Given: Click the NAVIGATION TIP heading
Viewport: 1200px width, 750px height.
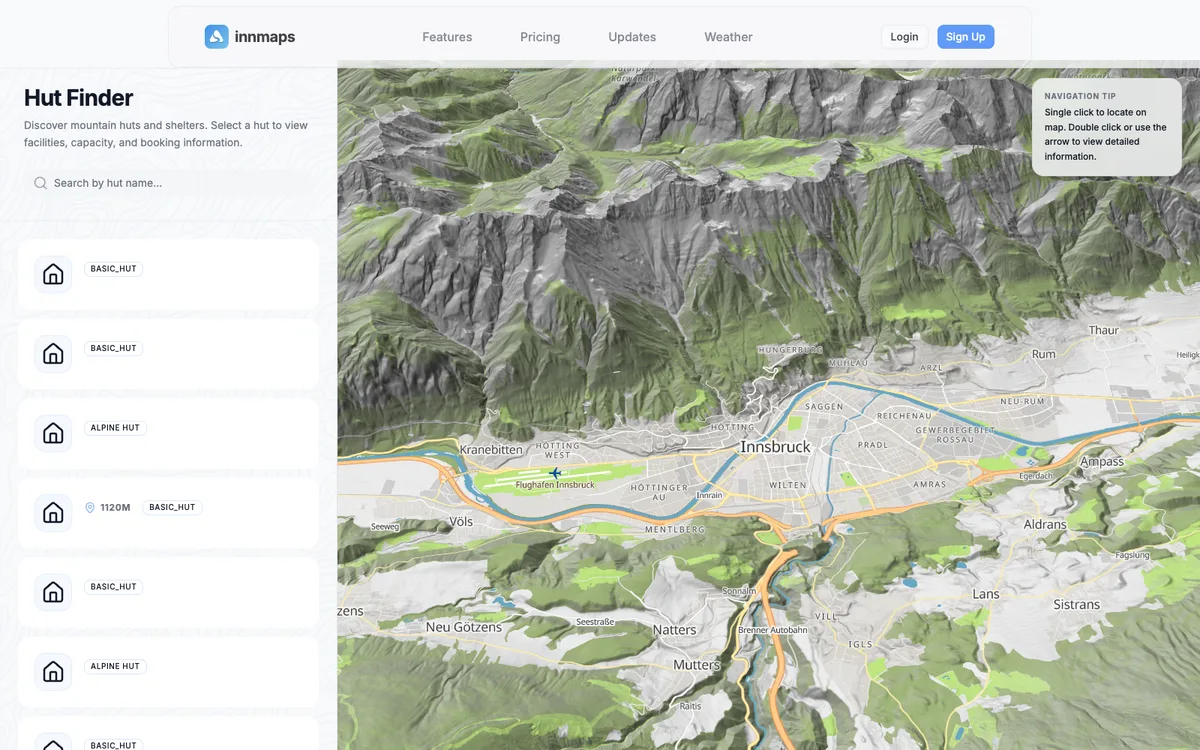Looking at the screenshot, I should pos(1080,96).
